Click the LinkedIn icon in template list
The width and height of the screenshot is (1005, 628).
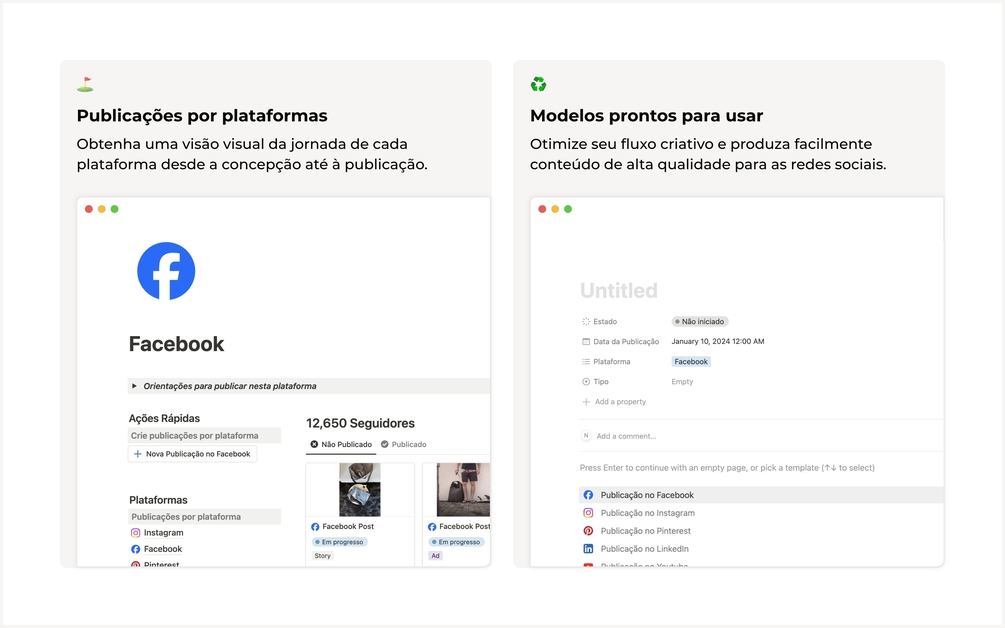tap(588, 549)
